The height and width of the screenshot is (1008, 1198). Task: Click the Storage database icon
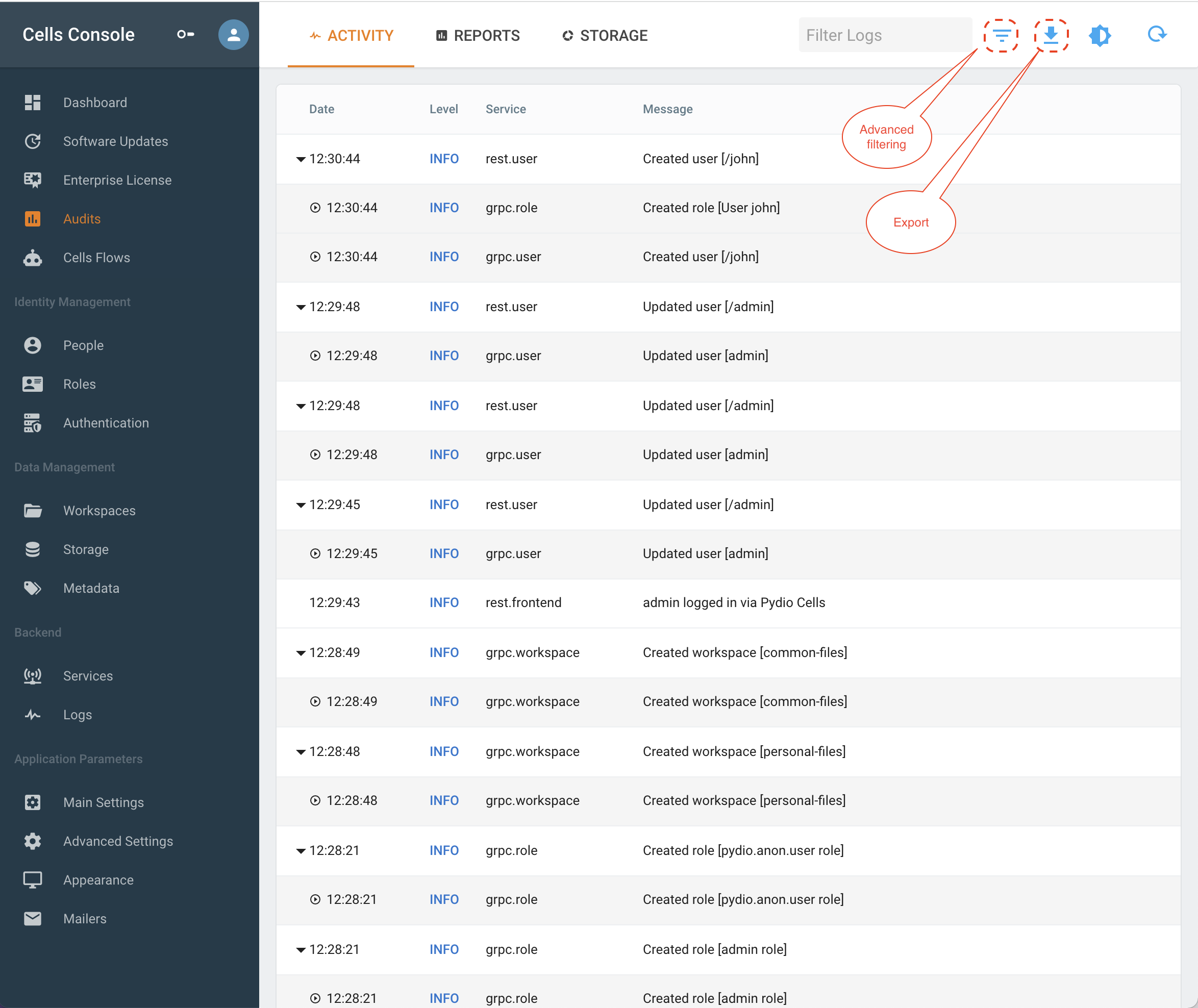pyautogui.click(x=33, y=549)
